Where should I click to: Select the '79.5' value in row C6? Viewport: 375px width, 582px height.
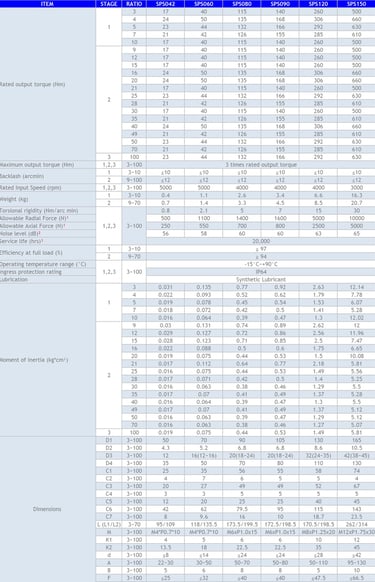pyautogui.click(x=242, y=509)
